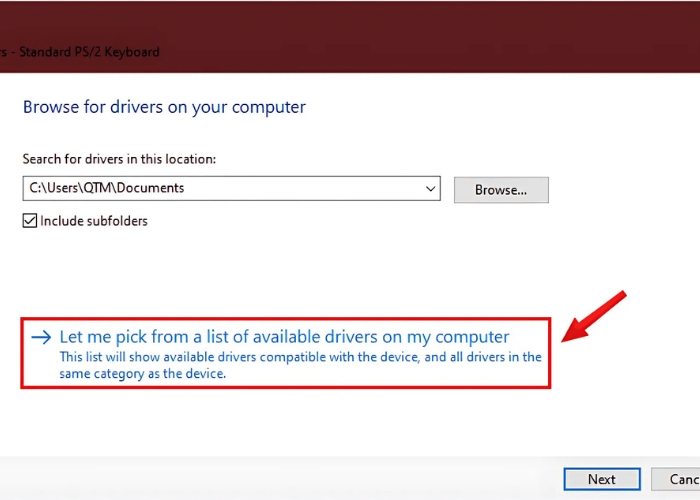Click the Browse for drivers on your computer heading

(164, 107)
